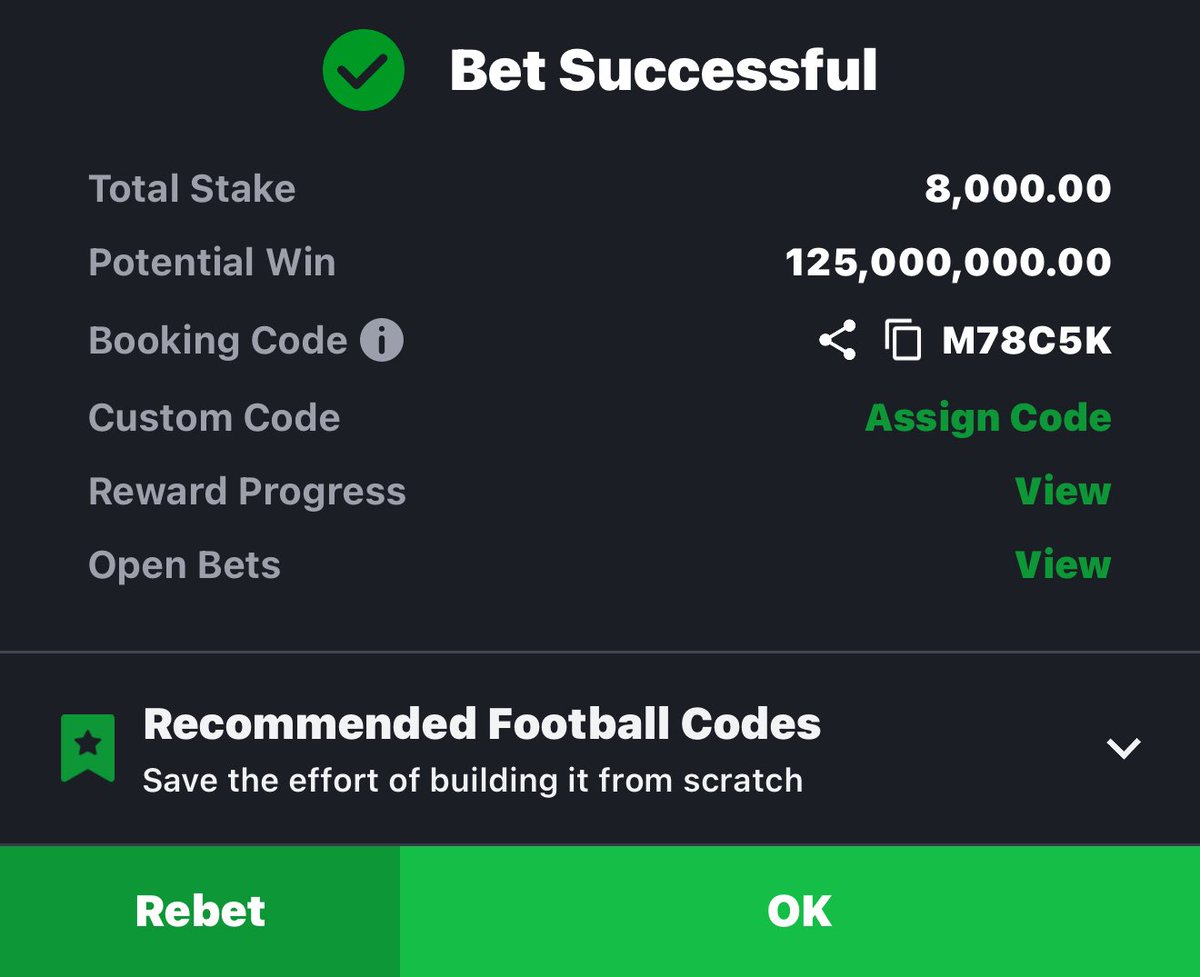Tap the green success checkmark icon

tap(363, 69)
